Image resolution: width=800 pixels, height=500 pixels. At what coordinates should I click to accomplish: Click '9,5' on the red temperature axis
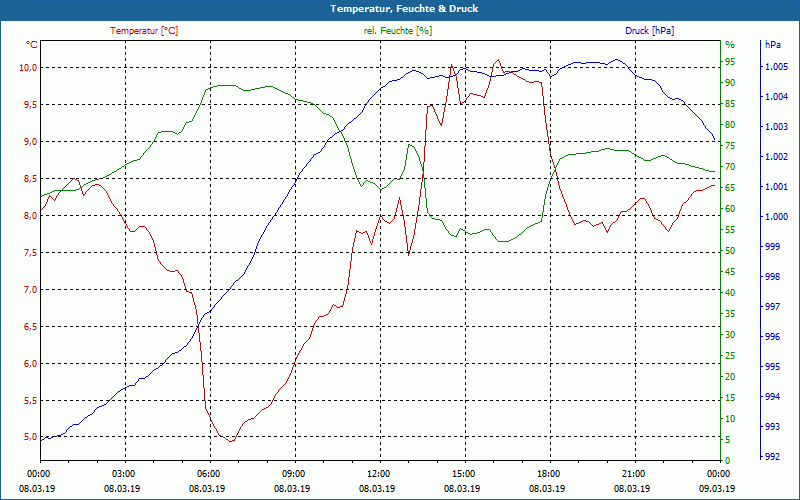(x=31, y=105)
